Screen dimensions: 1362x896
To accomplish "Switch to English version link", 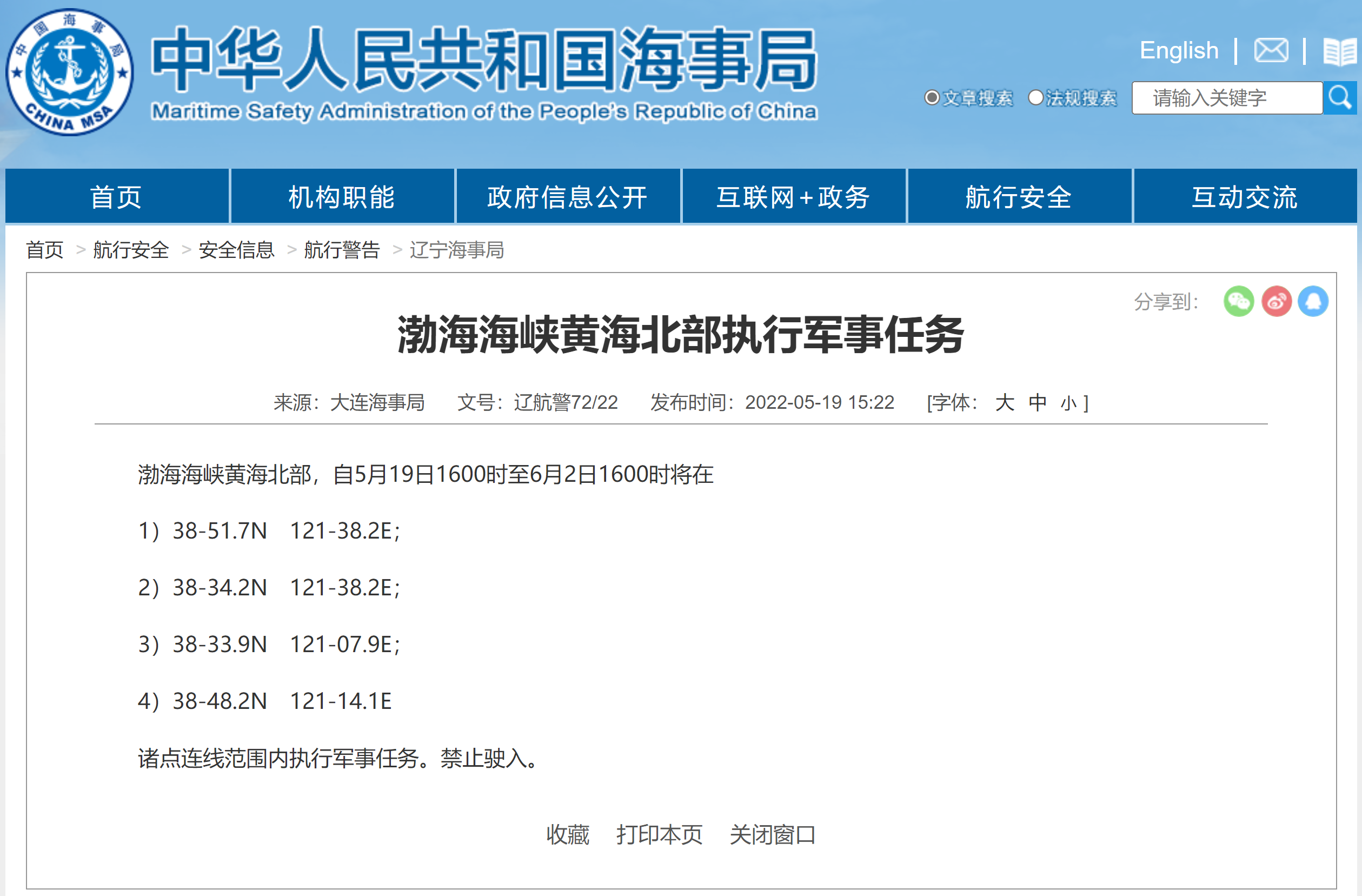I will click(1179, 50).
